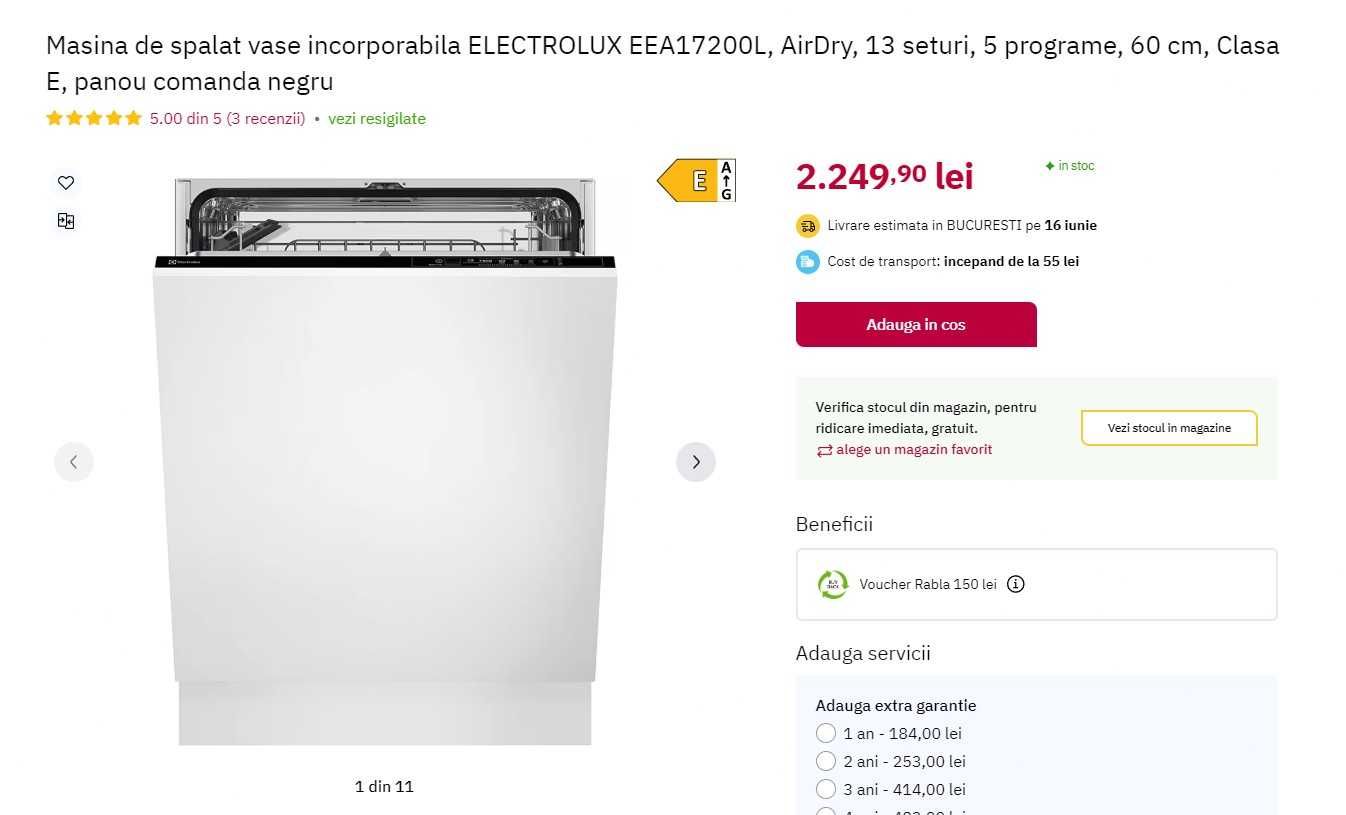Open the energy class E label
This screenshot has width=1346, height=815.
(697, 180)
